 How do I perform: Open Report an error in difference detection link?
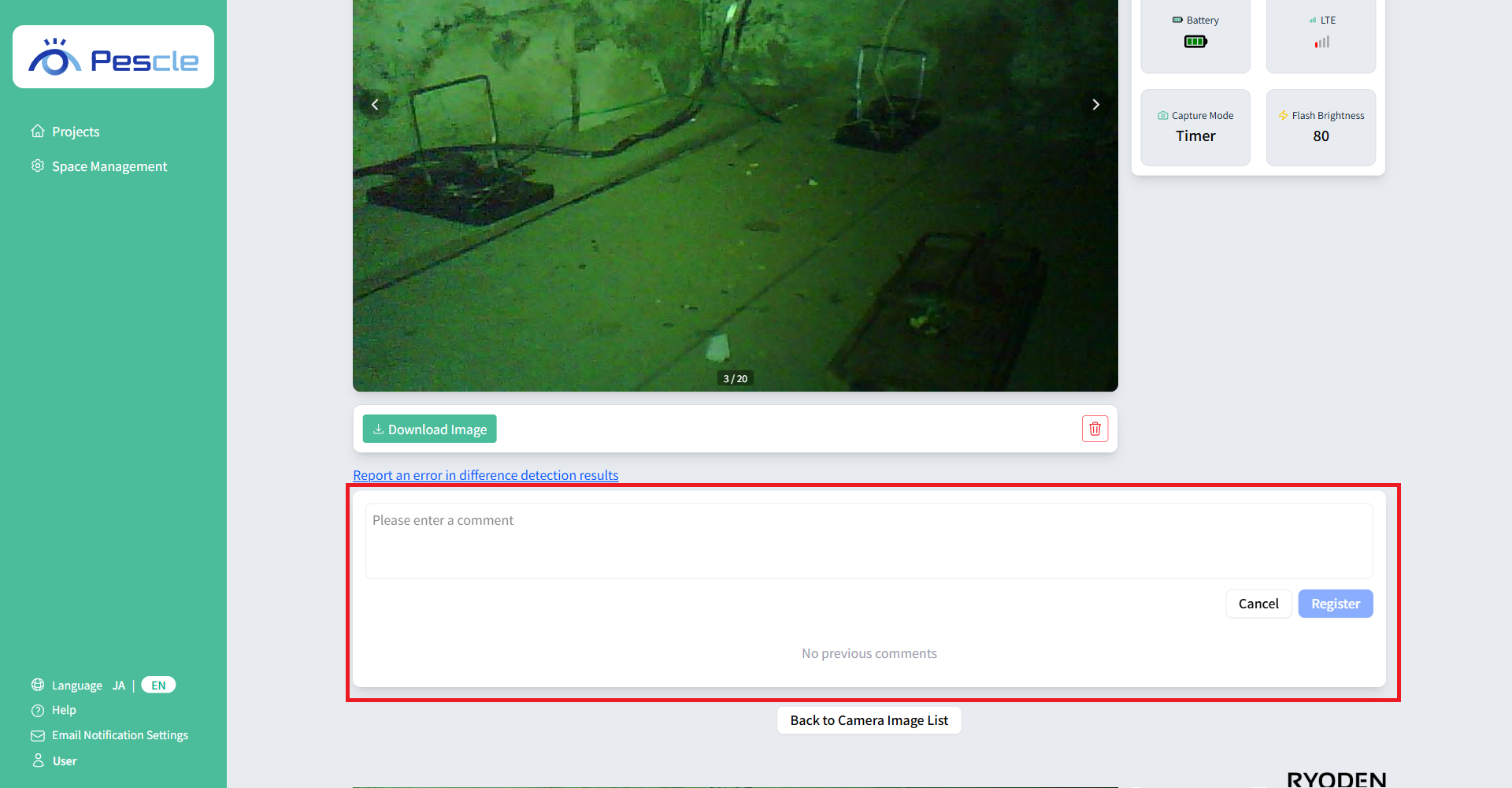(486, 475)
